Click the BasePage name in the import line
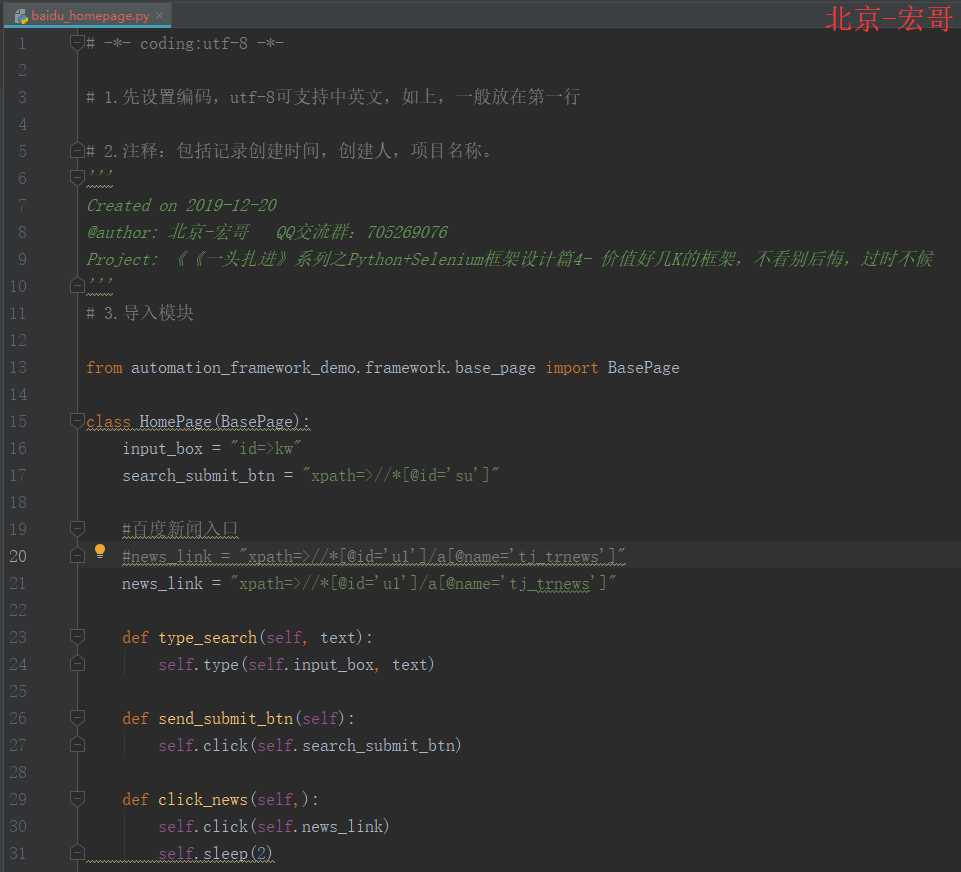The width and height of the screenshot is (961, 872). coord(643,368)
